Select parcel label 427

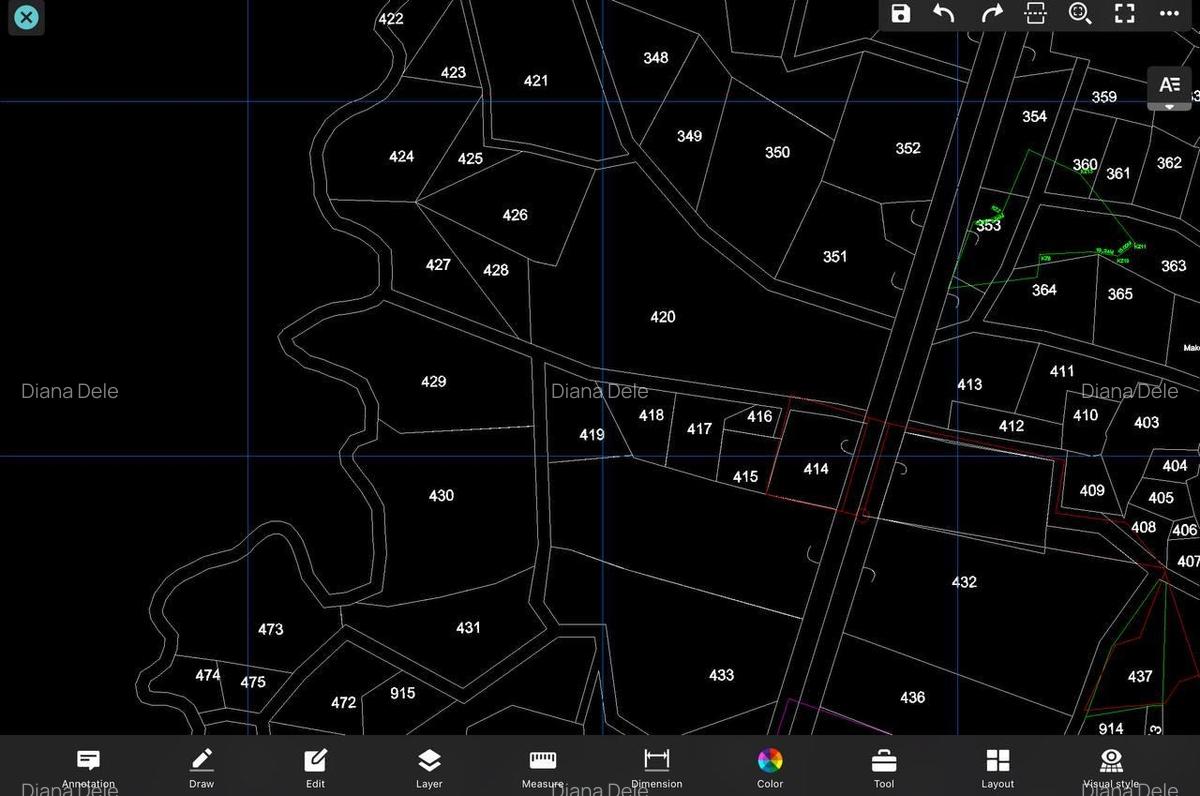pyautogui.click(x=438, y=265)
